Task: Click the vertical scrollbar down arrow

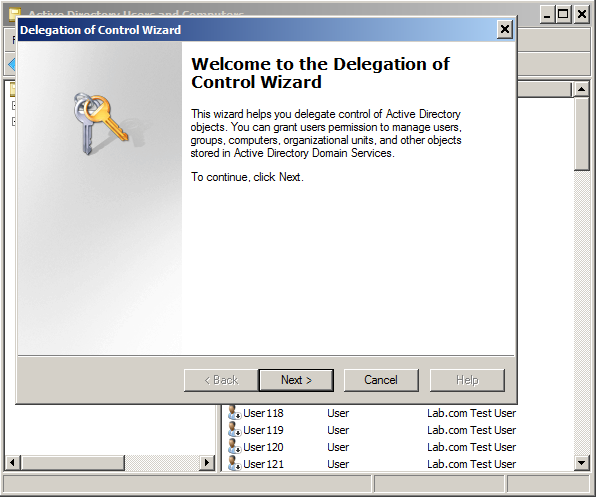Action: (582, 463)
